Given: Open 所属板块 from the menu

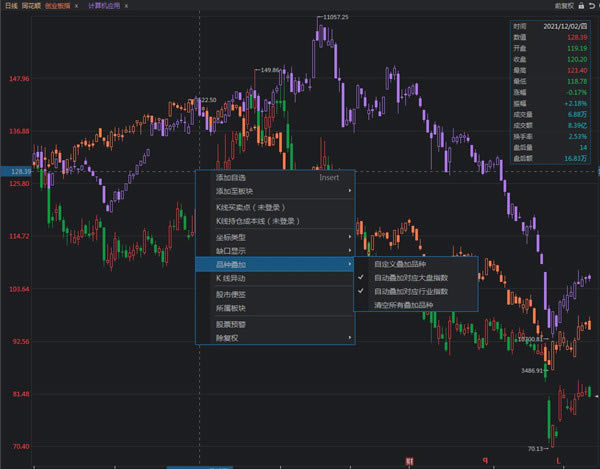Looking at the screenshot, I should point(232,308).
